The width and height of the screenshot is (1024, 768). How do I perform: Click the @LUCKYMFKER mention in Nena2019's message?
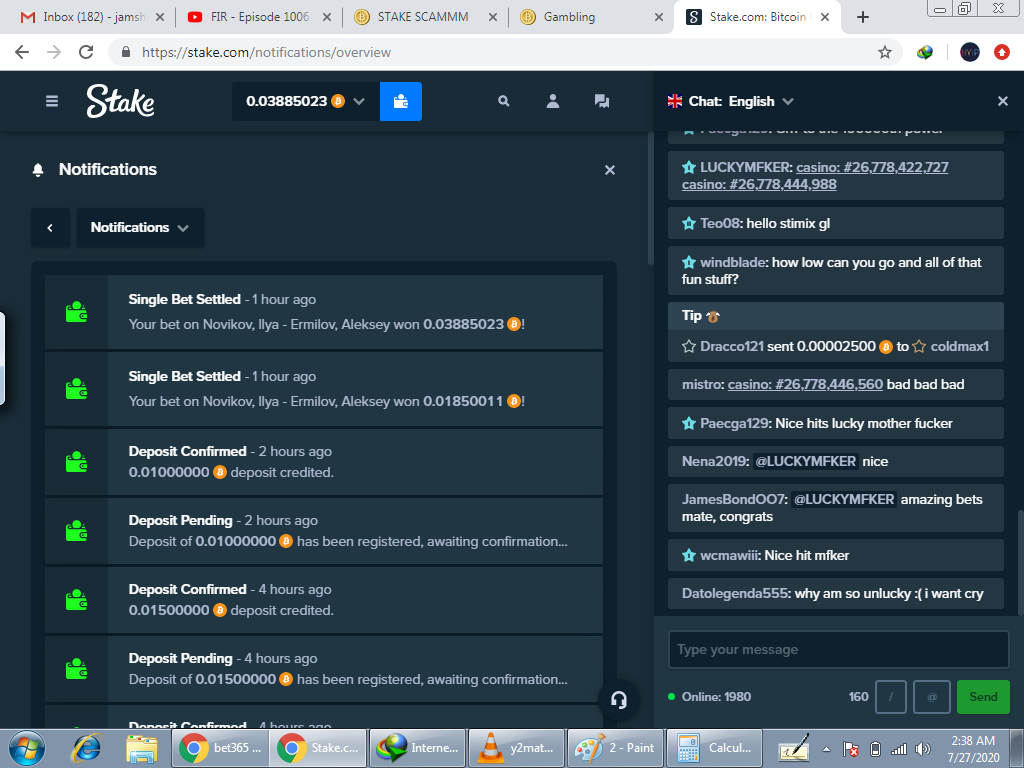pyautogui.click(x=805, y=461)
